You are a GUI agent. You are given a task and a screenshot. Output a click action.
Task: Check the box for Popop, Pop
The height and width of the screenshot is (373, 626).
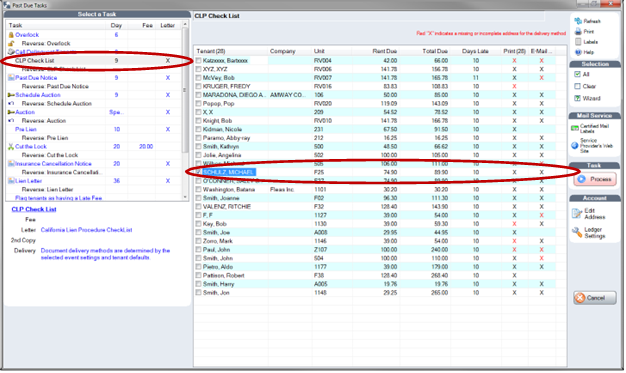[x=198, y=103]
